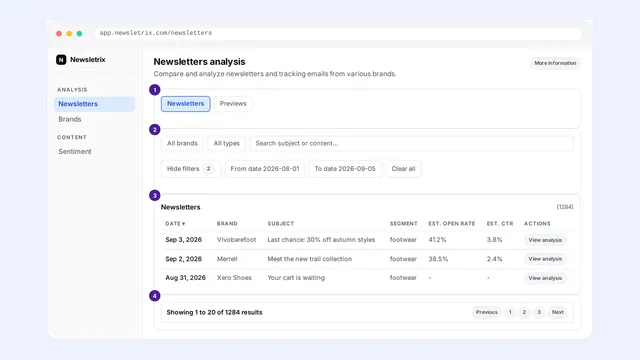Image resolution: width=640 pixels, height=360 pixels.
Task: Click the More information button
Action: [x=555, y=63]
